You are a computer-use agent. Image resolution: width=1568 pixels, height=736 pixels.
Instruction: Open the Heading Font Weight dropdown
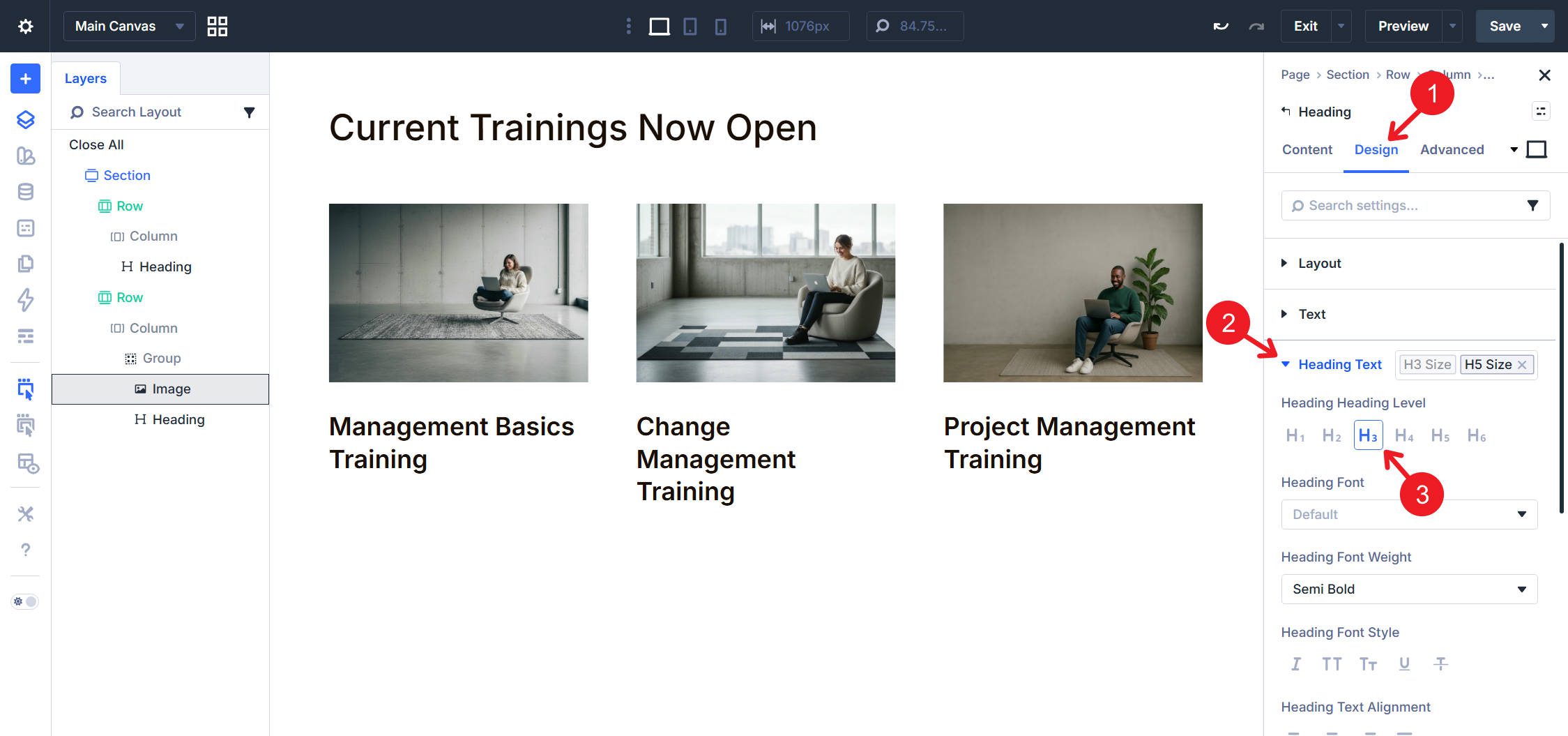click(x=1408, y=589)
